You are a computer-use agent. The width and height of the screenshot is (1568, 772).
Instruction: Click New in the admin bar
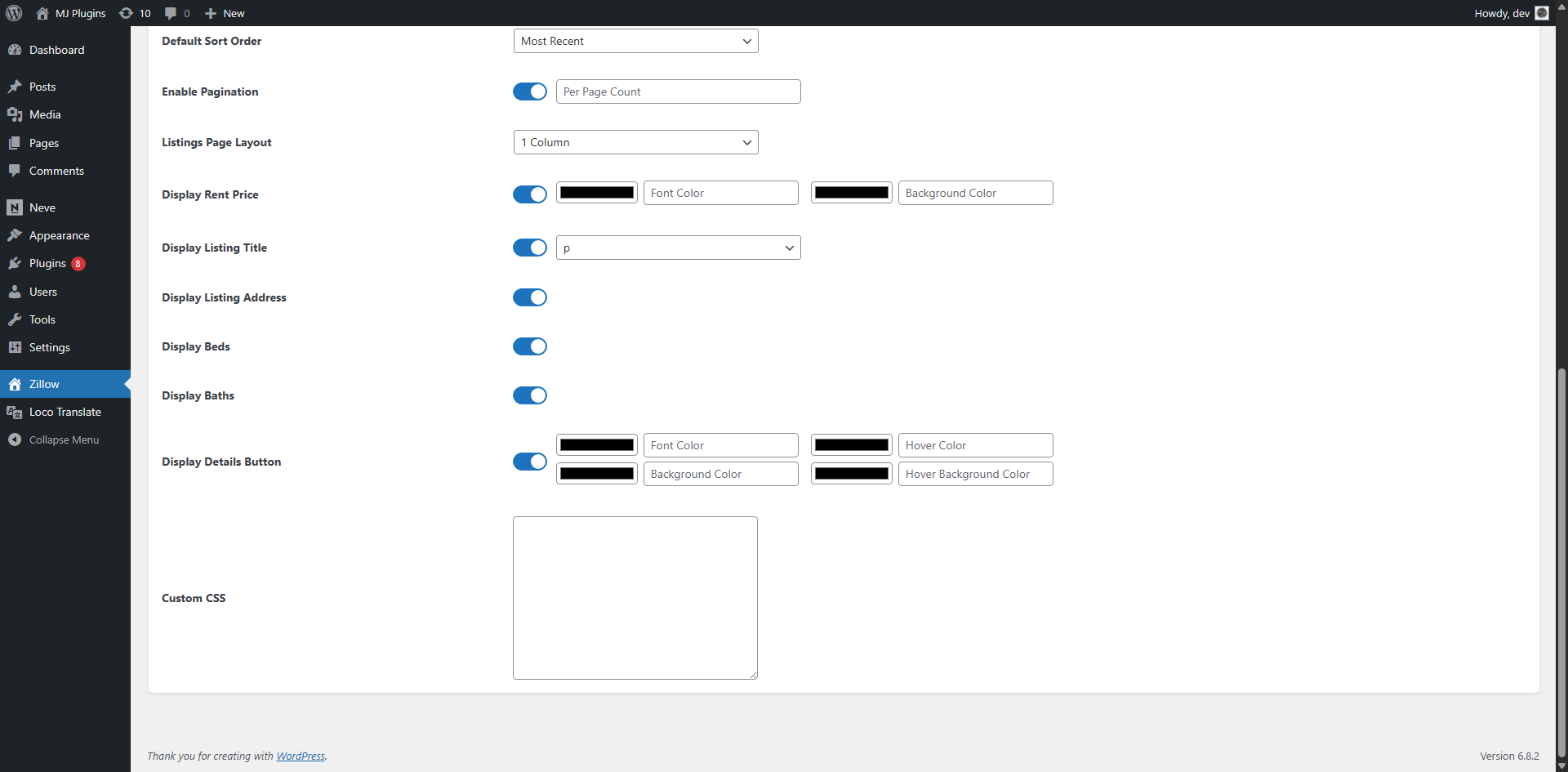[234, 13]
